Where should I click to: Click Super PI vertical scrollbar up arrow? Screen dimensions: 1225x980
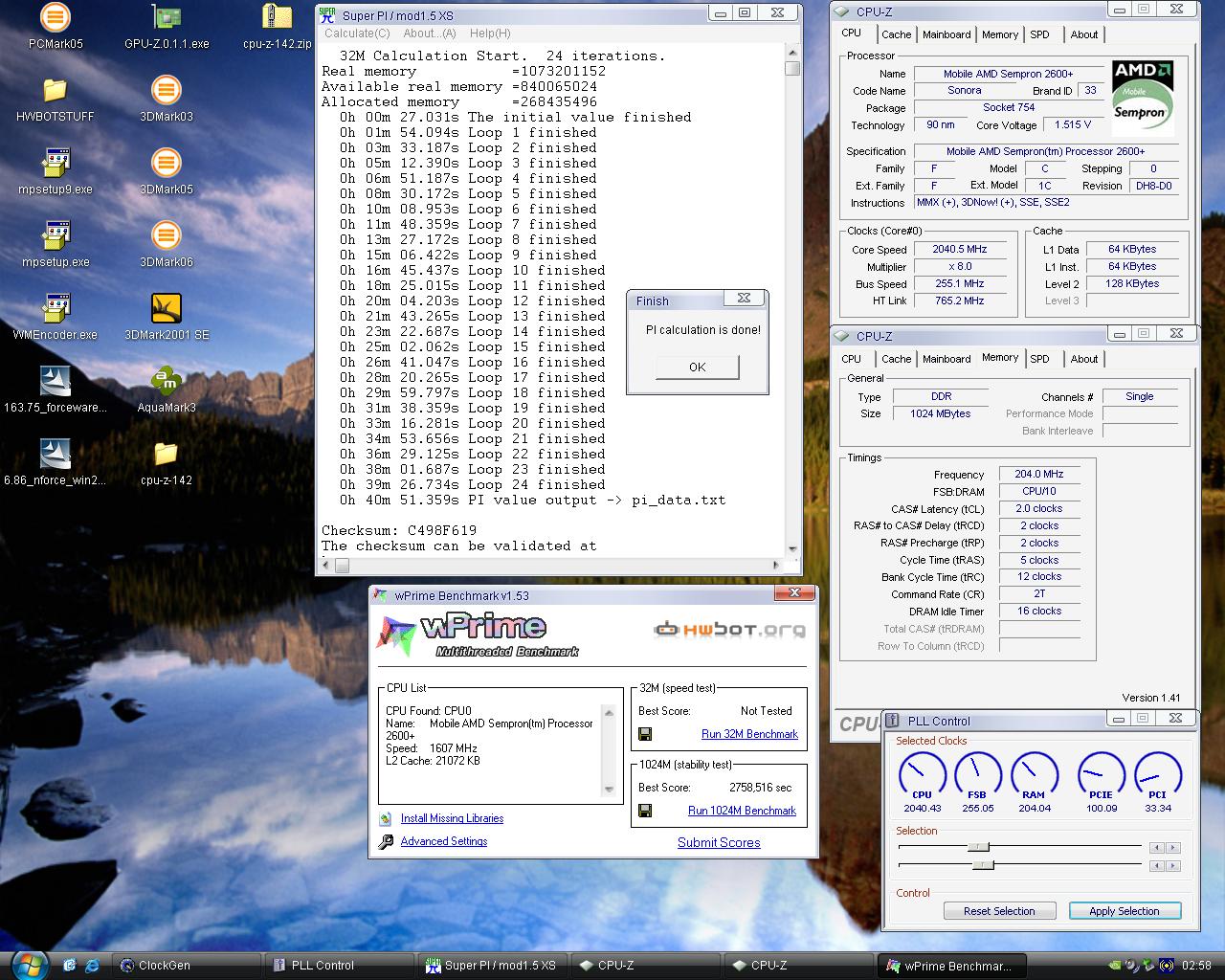point(791,53)
